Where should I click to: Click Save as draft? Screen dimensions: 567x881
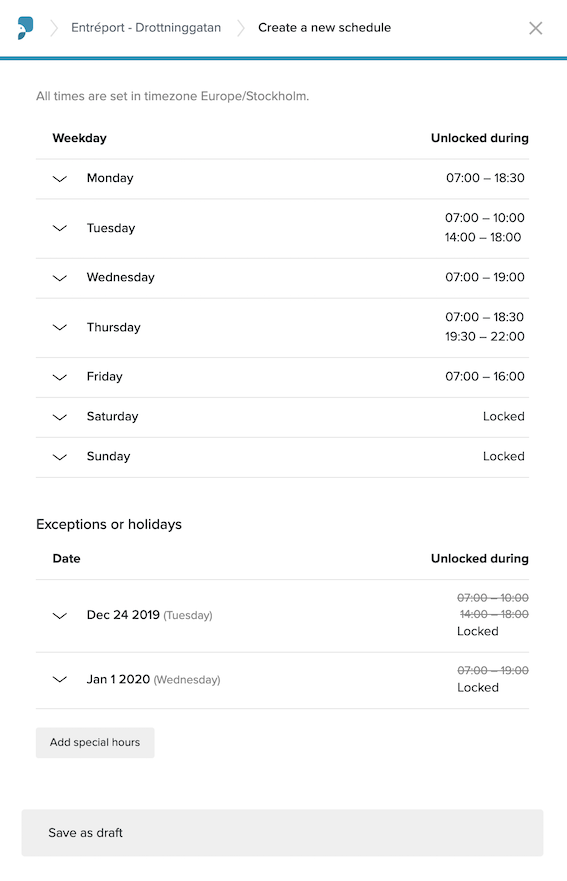click(282, 833)
